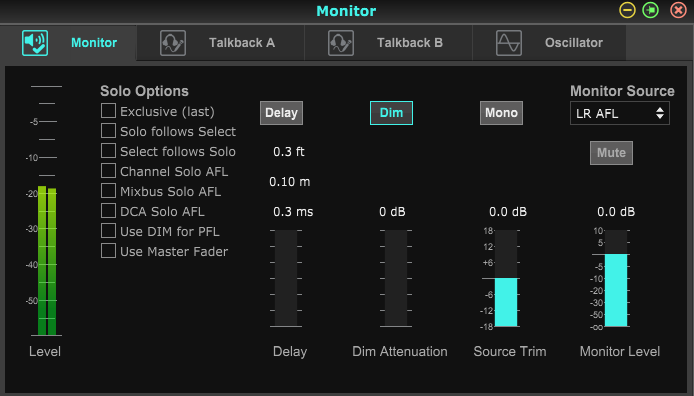694x396 pixels.
Task: Click the Solo Options heading
Action: [x=144, y=91]
